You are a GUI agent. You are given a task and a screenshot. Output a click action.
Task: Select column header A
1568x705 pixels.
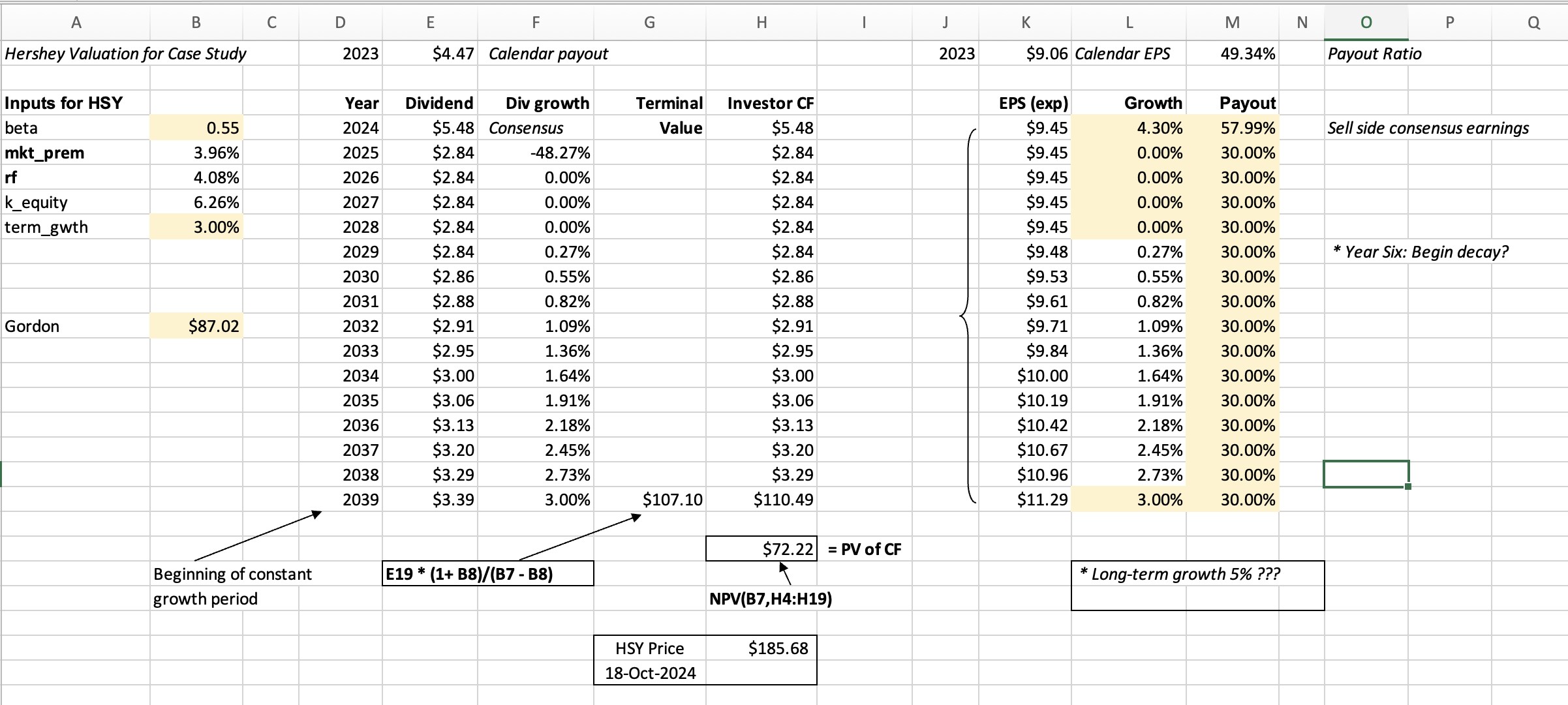coord(76,22)
